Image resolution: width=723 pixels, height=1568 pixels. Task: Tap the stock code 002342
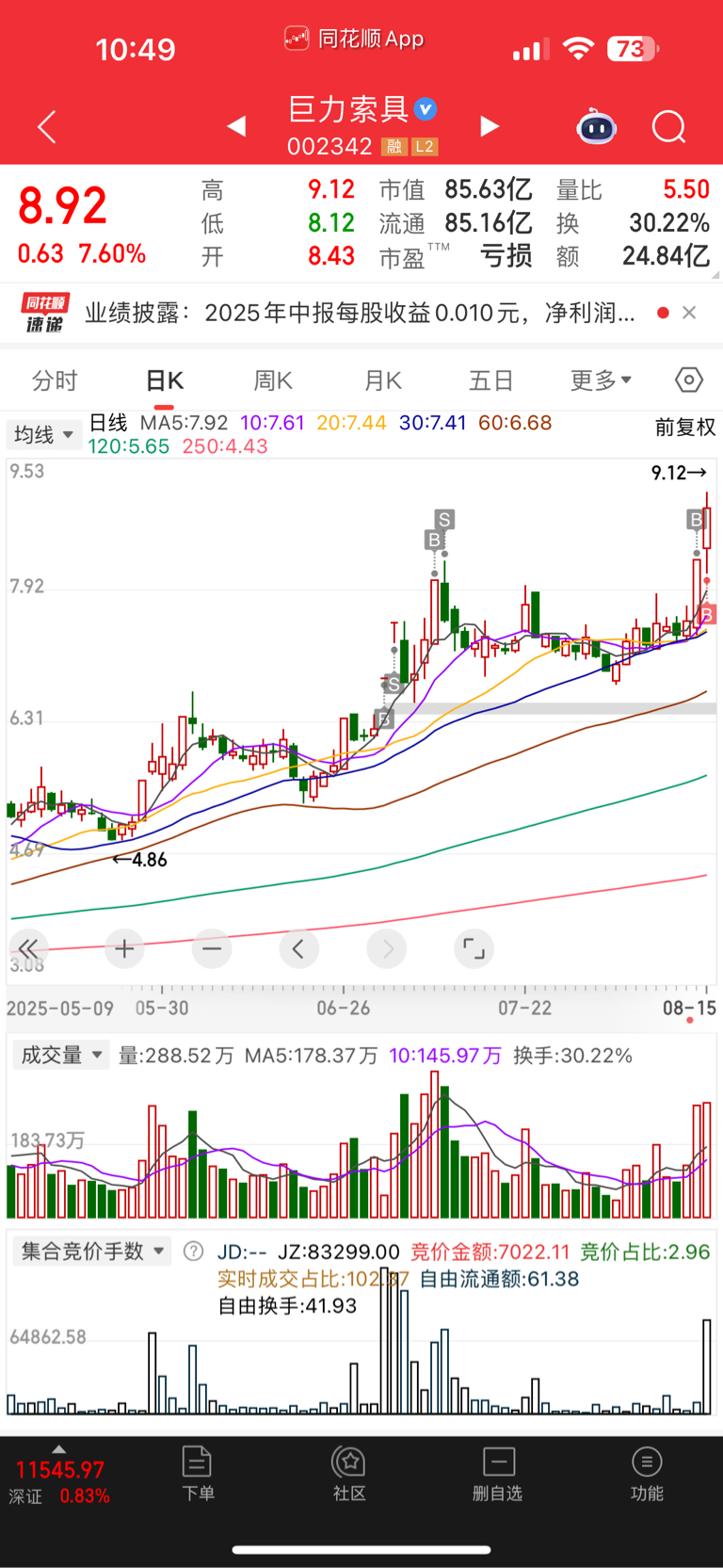pos(329,147)
